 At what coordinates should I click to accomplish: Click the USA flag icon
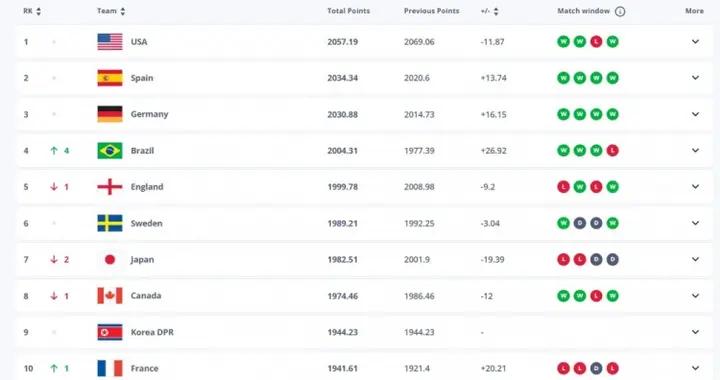click(110, 42)
